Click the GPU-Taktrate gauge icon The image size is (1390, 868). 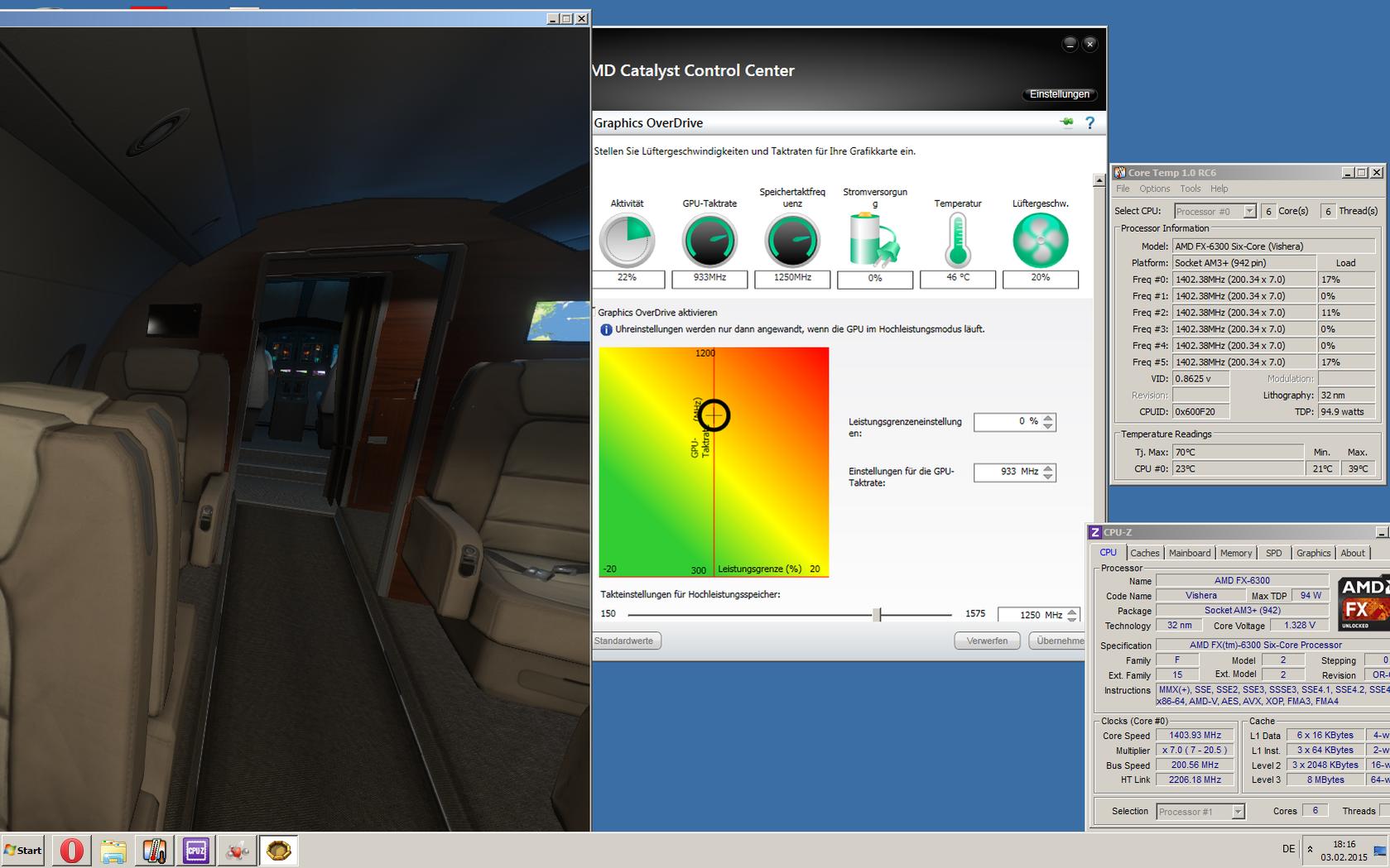(709, 241)
